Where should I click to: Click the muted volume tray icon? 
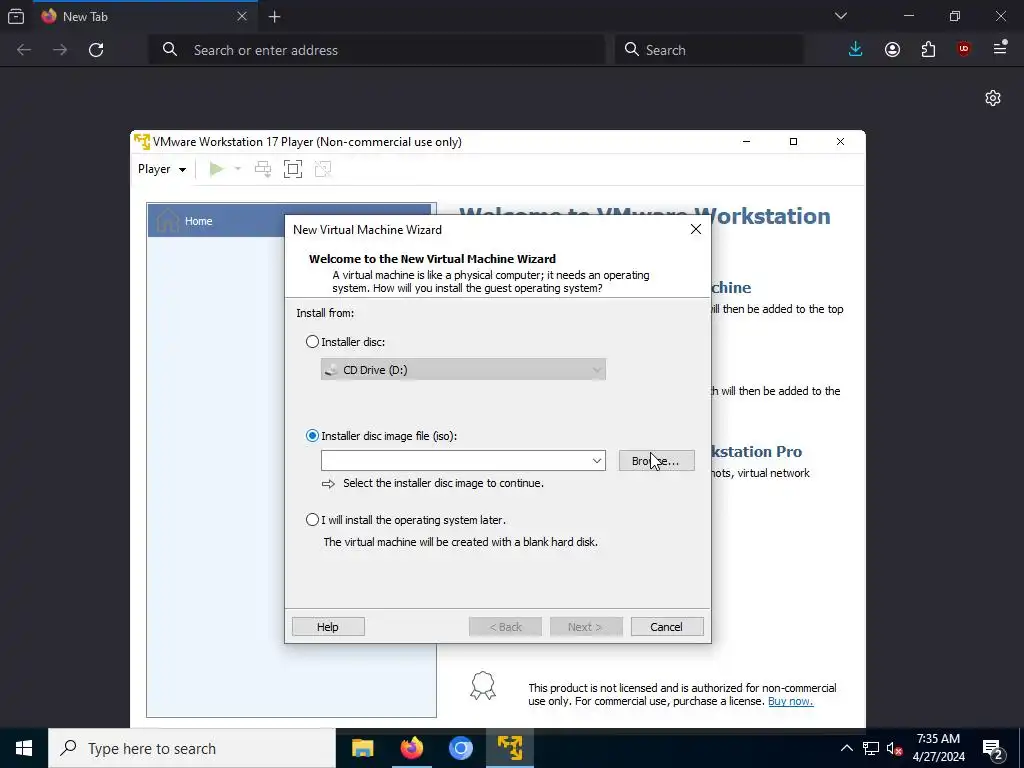(894, 748)
